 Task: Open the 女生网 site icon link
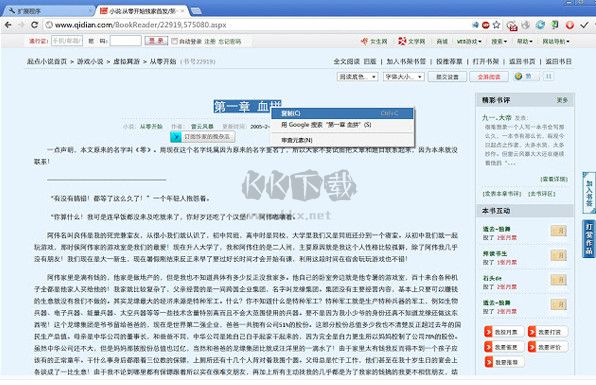364,41
